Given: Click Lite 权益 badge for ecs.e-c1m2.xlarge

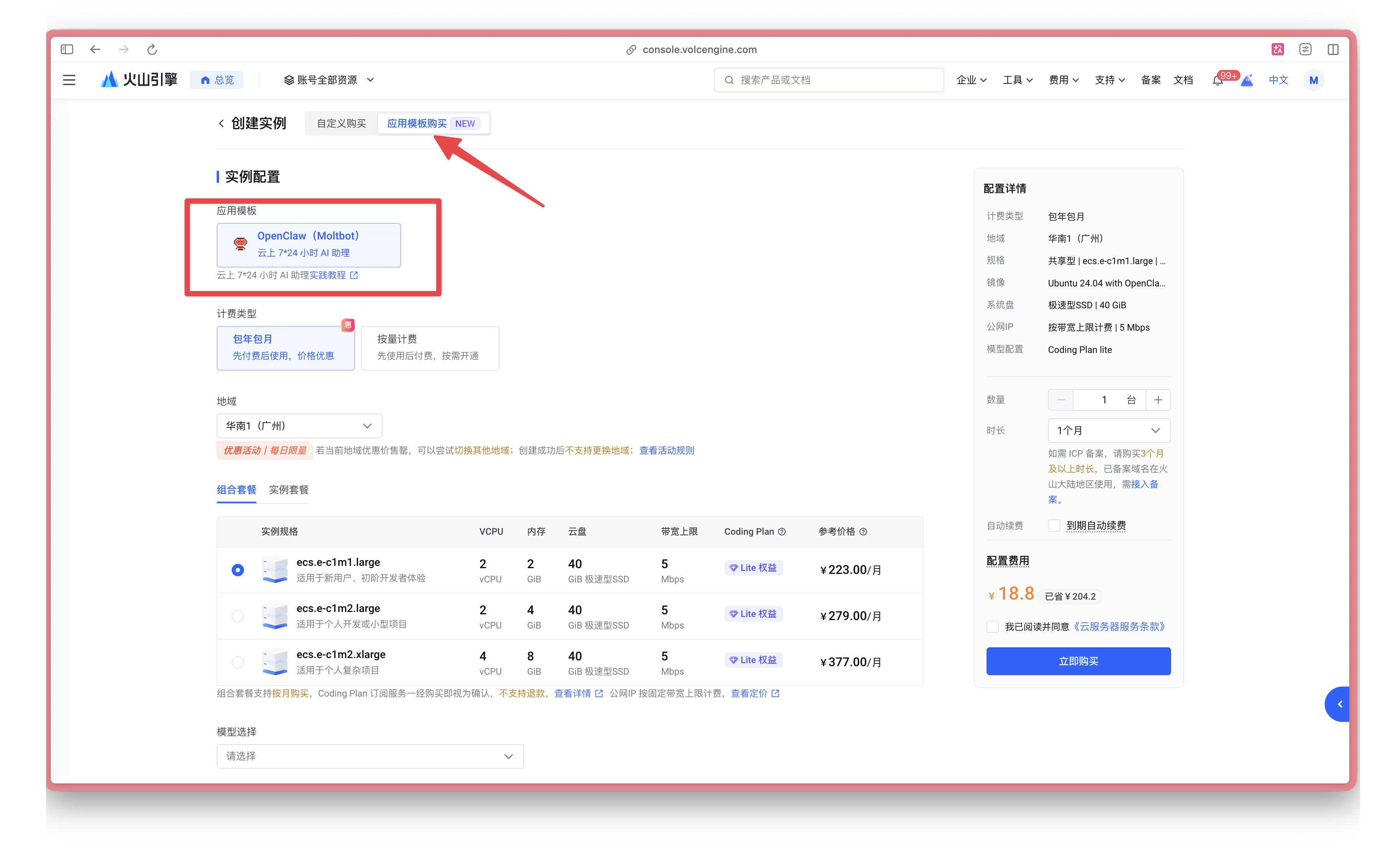Looking at the screenshot, I should coord(753,660).
